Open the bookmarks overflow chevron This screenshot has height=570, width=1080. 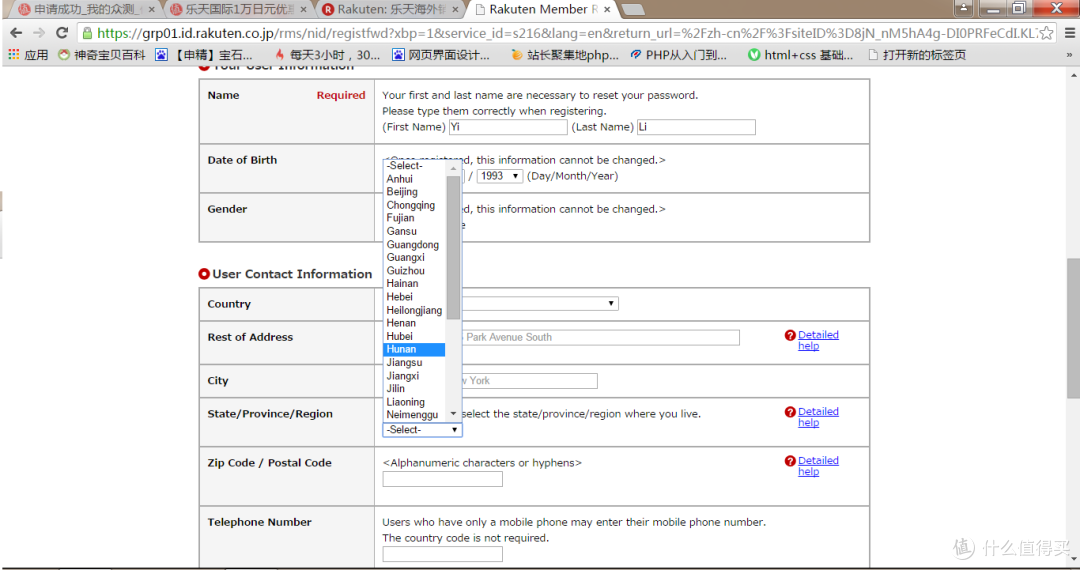1069,54
